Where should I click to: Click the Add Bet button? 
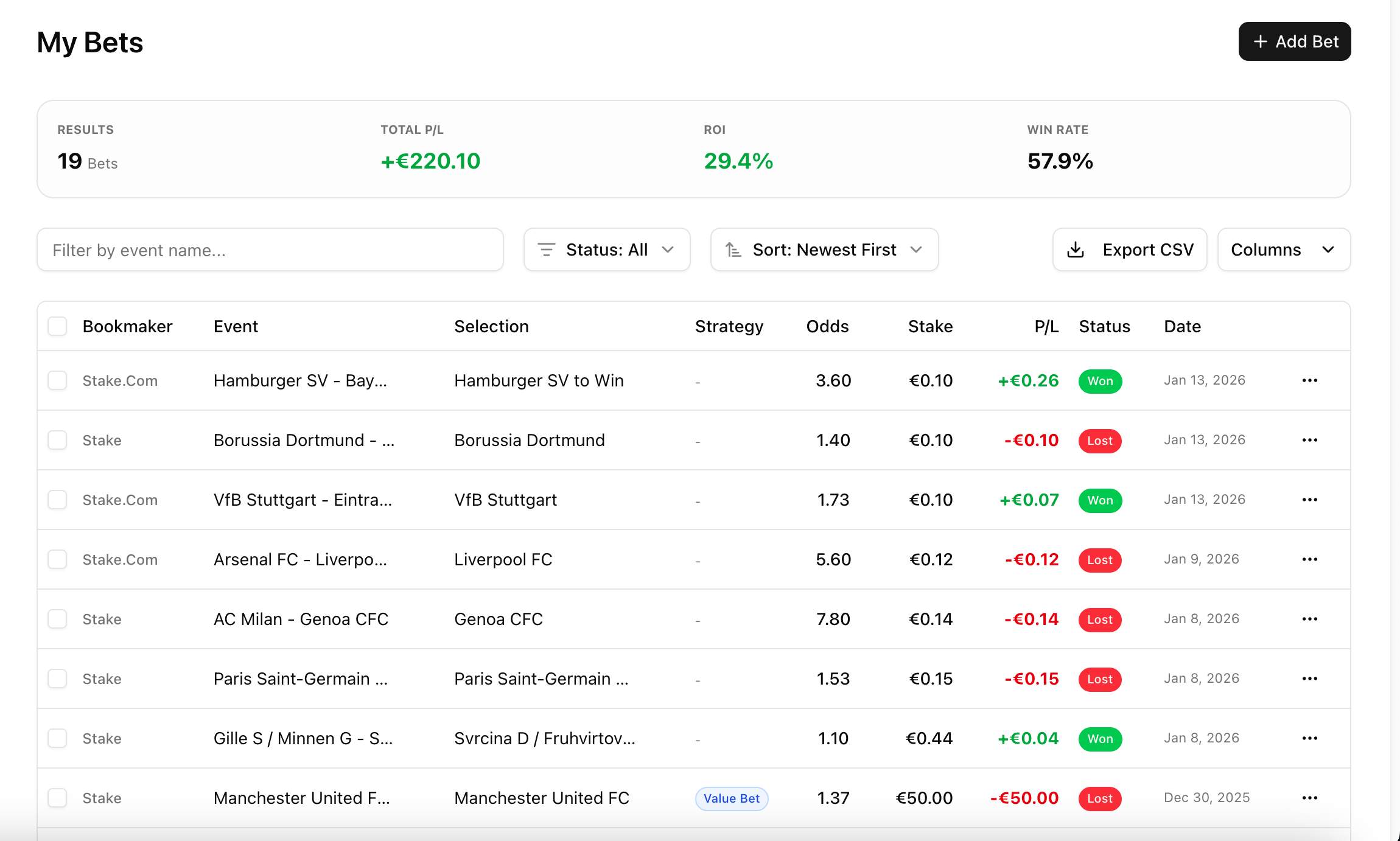pos(1294,41)
